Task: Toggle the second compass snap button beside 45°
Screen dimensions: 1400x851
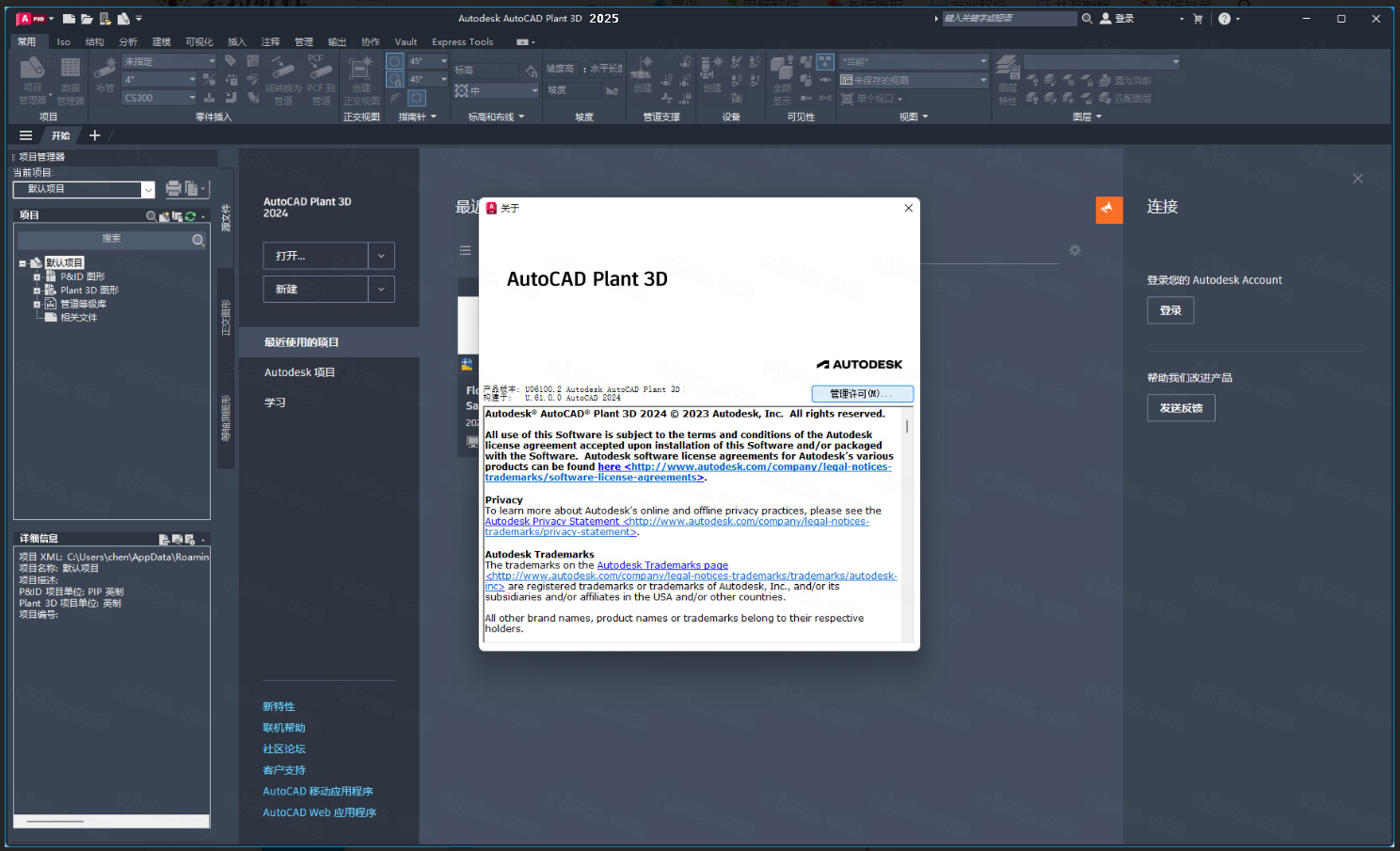Action: point(395,79)
